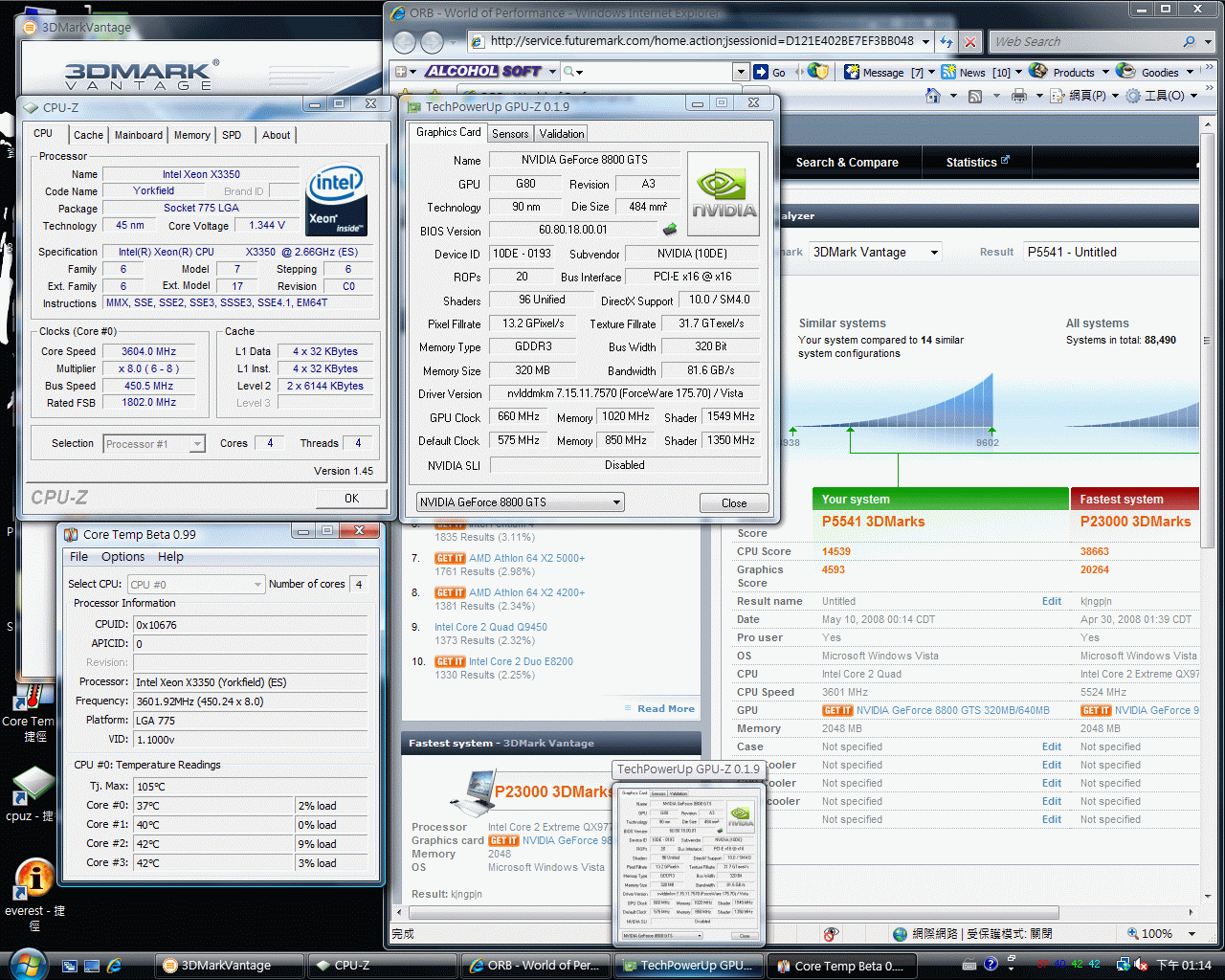
Task: Click the IE Back navigation arrow
Action: pos(405,42)
